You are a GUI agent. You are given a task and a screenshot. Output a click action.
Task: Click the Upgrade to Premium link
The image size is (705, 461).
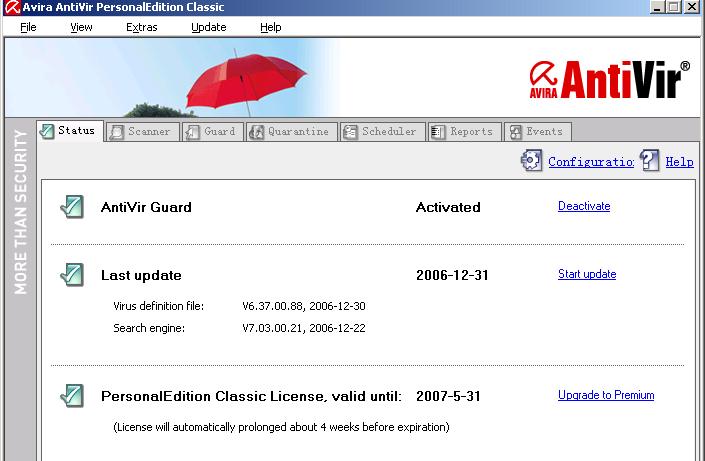(606, 395)
